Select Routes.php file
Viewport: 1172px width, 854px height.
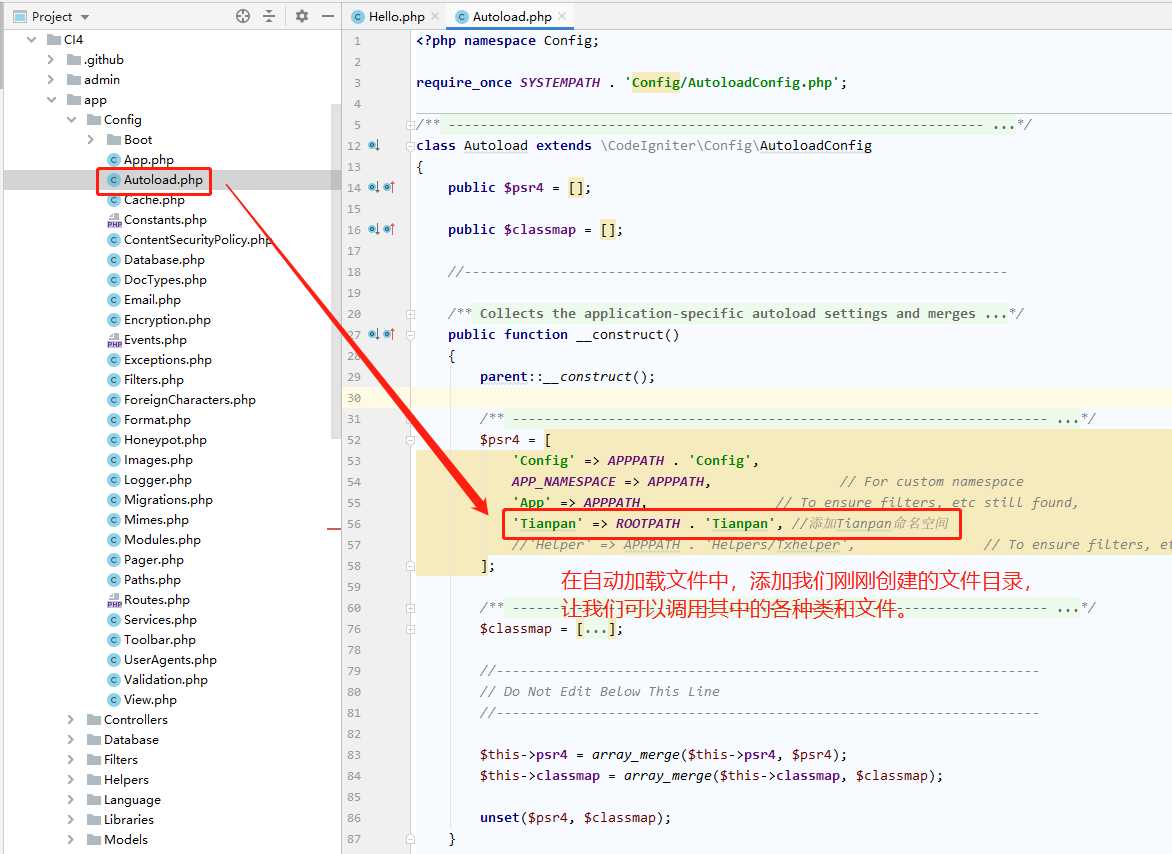(157, 600)
